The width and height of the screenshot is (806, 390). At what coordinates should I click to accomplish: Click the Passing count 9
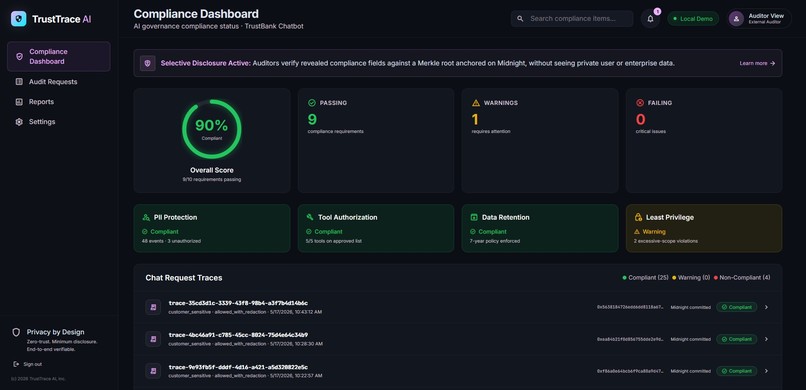tap(312, 119)
